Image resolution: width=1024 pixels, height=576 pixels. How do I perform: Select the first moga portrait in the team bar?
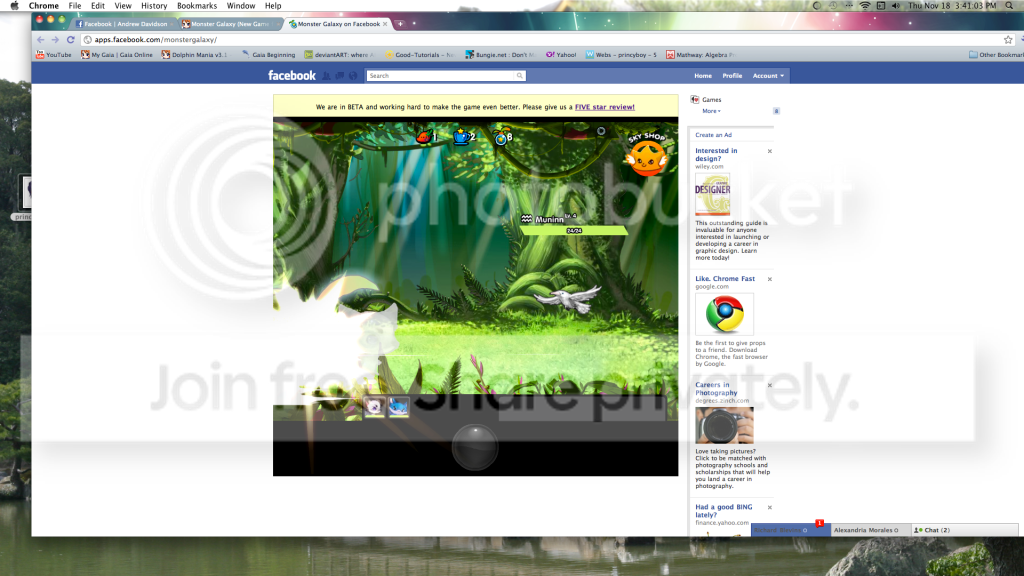click(374, 408)
